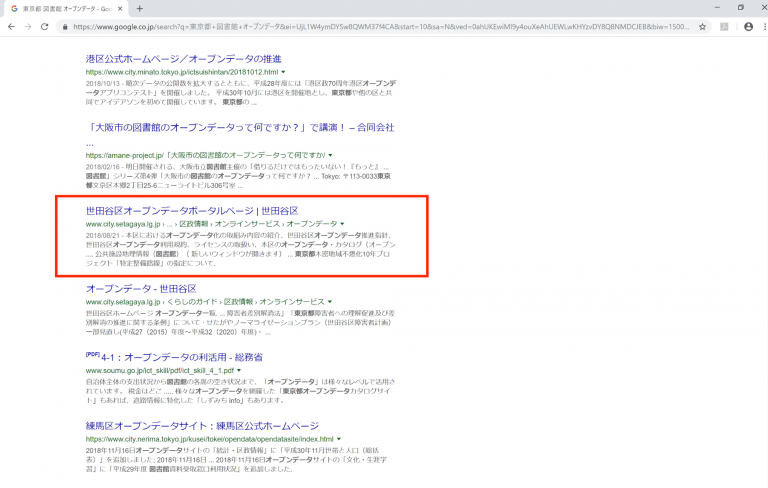Select the 東京都 図書館 オープンデータ Google tab
Image resolution: width=768 pixels, height=488 pixels.
(x=66, y=8)
